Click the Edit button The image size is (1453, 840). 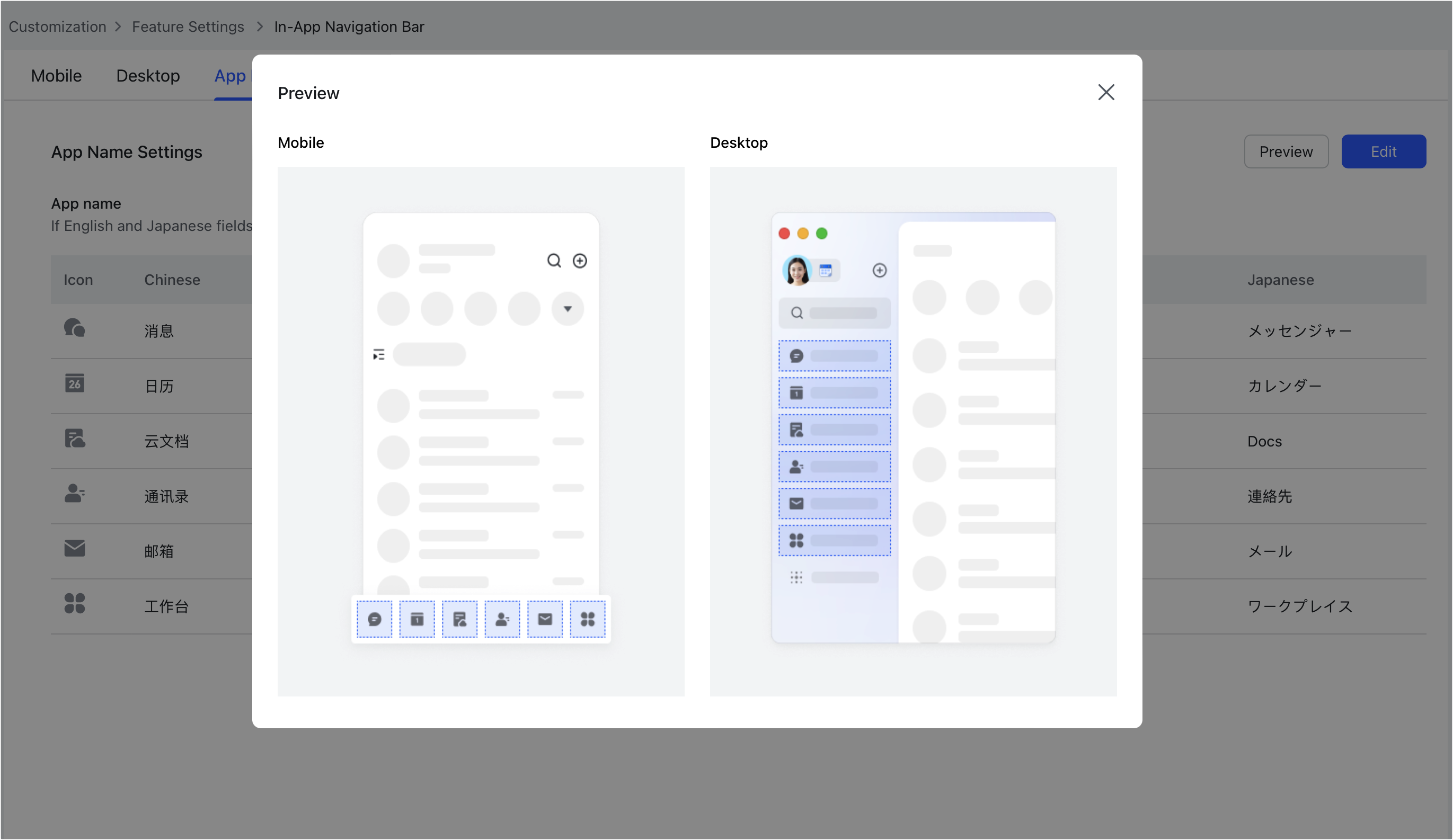point(1384,151)
